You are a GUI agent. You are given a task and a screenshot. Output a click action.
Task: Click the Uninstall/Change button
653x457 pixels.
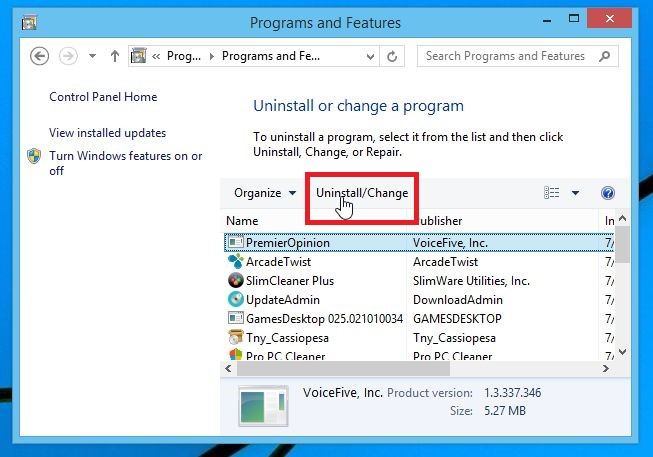click(362, 193)
